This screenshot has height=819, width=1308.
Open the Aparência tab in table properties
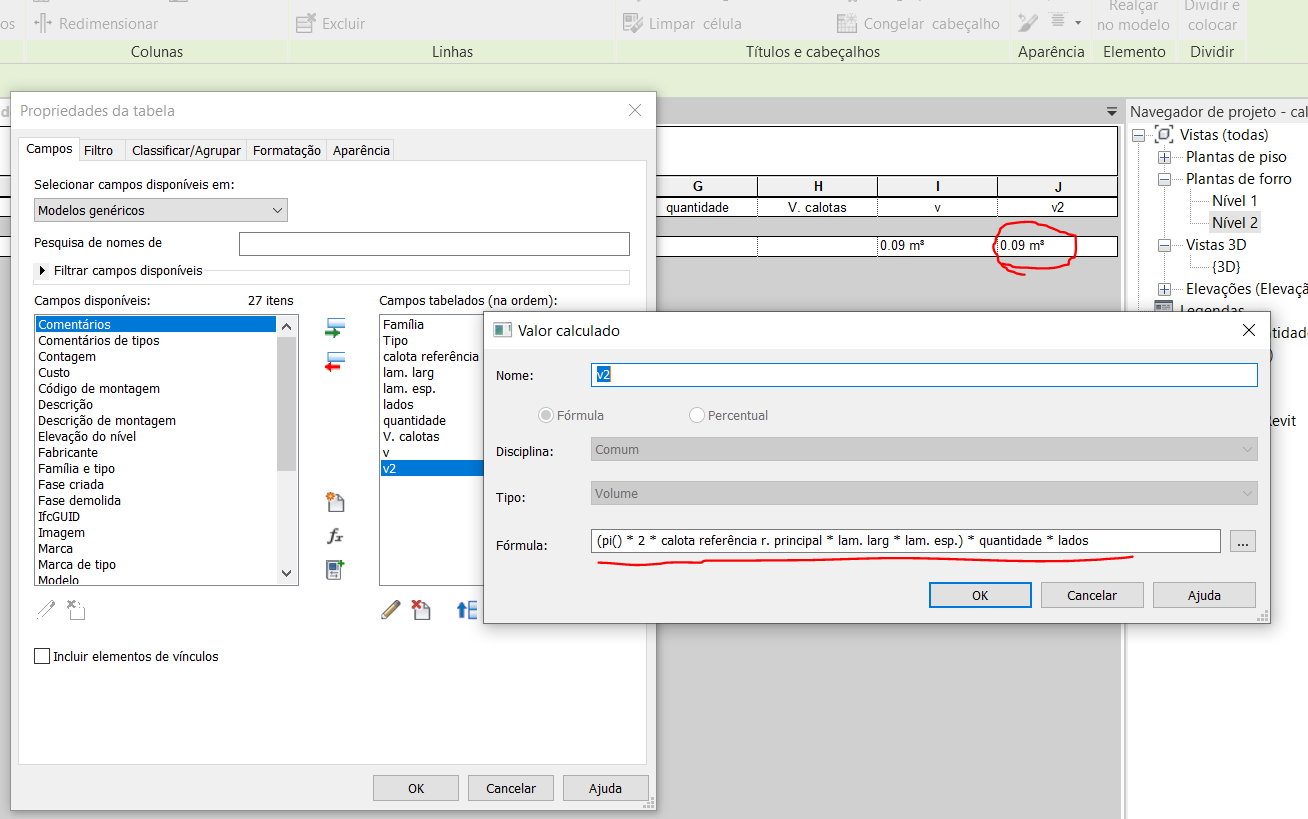[x=361, y=151]
